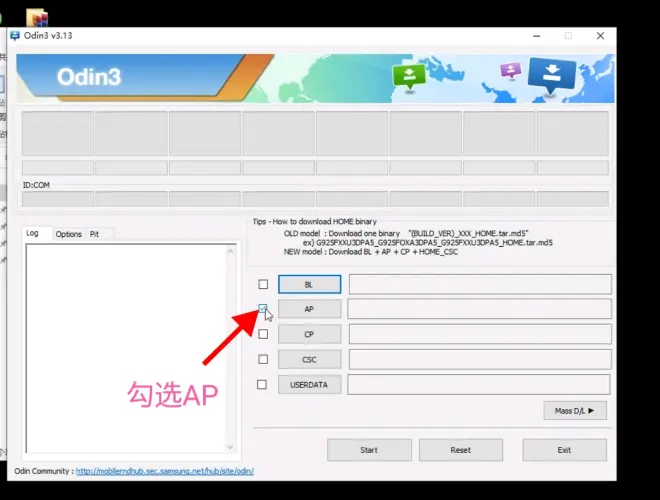Minimize the Odin3 window
Image resolution: width=660 pixels, height=500 pixels.
(537, 36)
